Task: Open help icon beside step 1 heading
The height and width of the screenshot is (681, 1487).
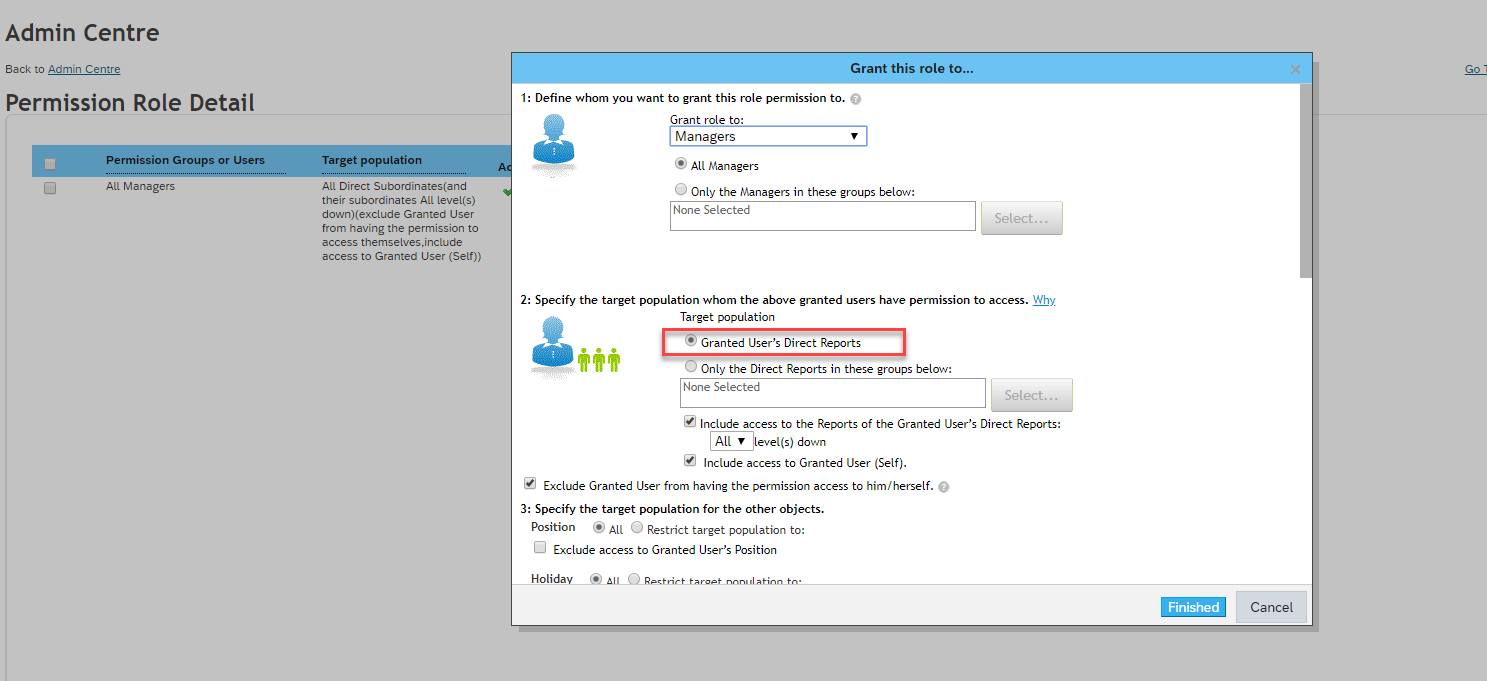Action: tap(856, 99)
